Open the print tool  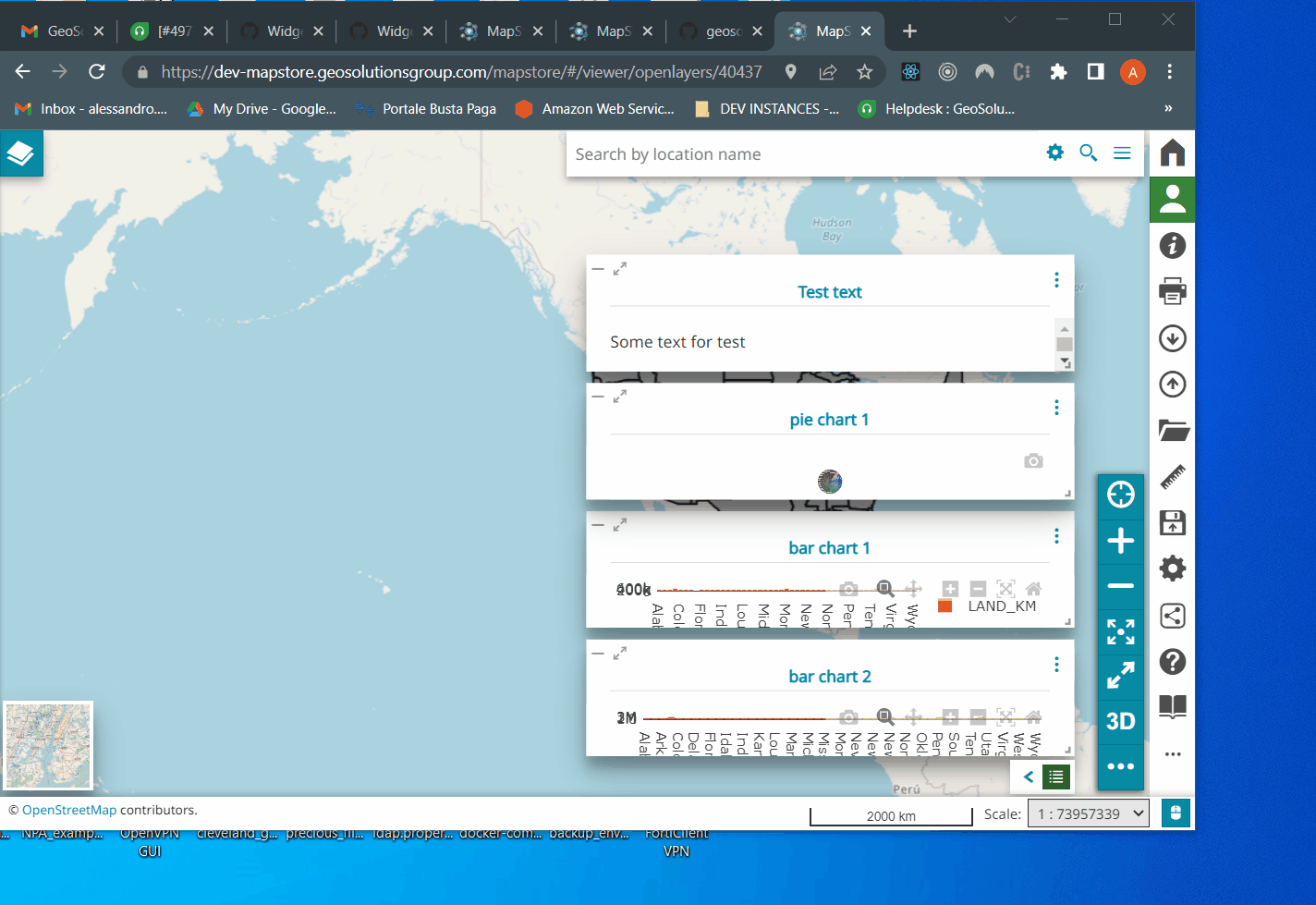(x=1173, y=291)
